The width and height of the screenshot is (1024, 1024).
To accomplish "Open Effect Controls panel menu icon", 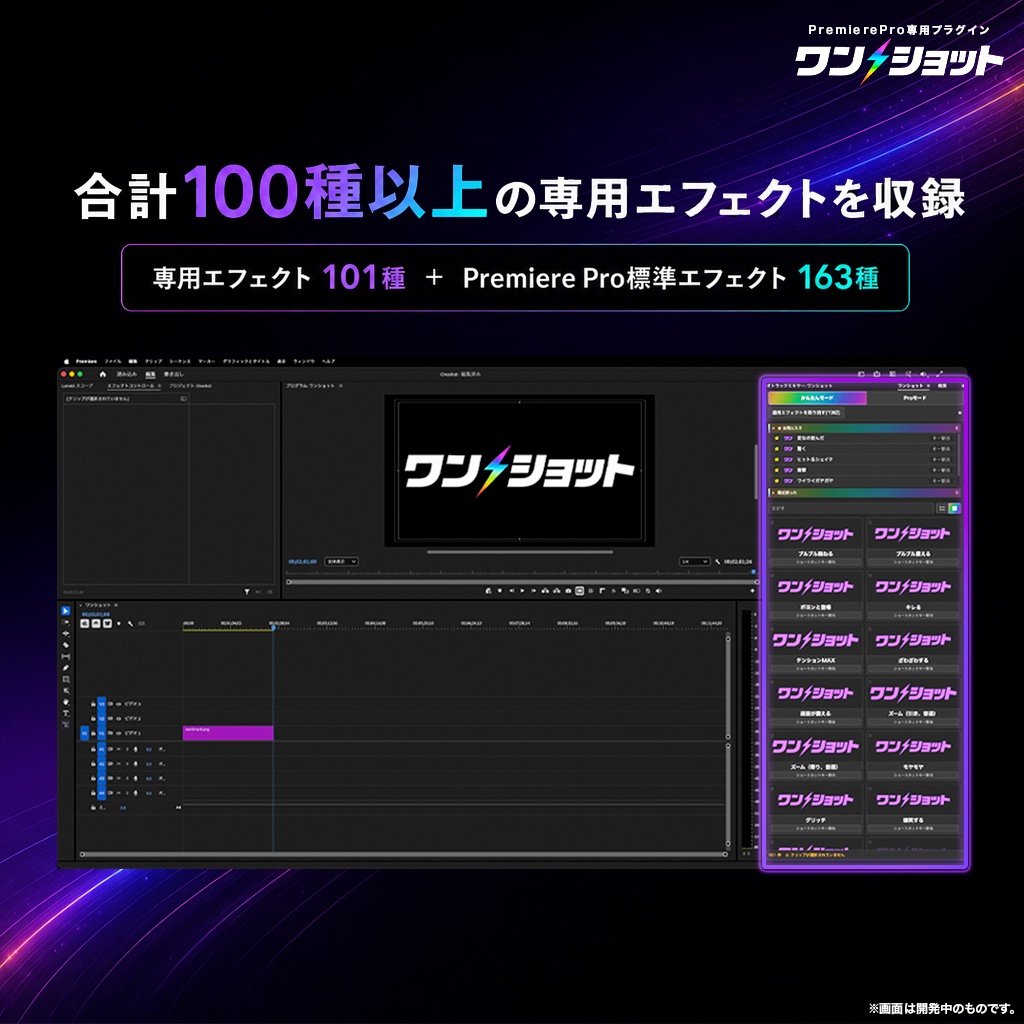I will (159, 386).
